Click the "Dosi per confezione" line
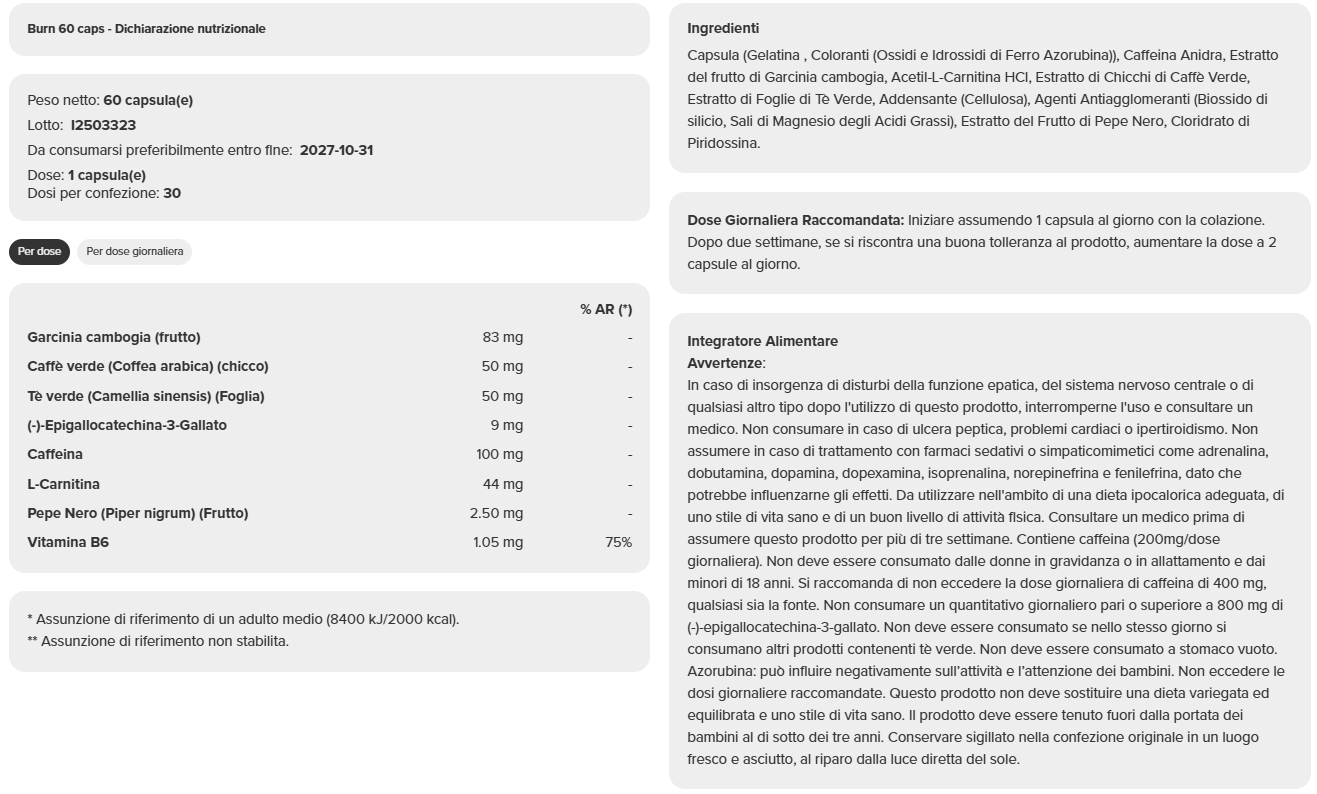The image size is (1317, 794). 104,193
